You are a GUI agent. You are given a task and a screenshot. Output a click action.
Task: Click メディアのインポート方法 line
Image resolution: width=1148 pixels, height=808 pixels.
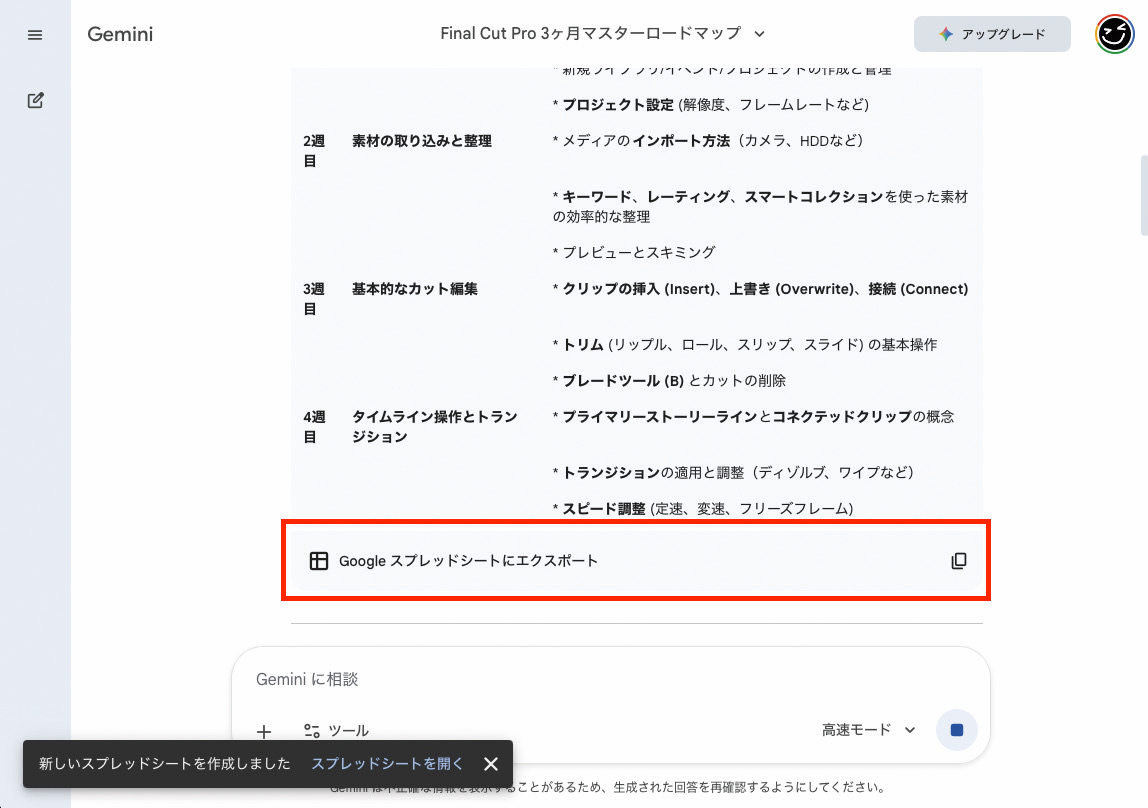(x=708, y=141)
